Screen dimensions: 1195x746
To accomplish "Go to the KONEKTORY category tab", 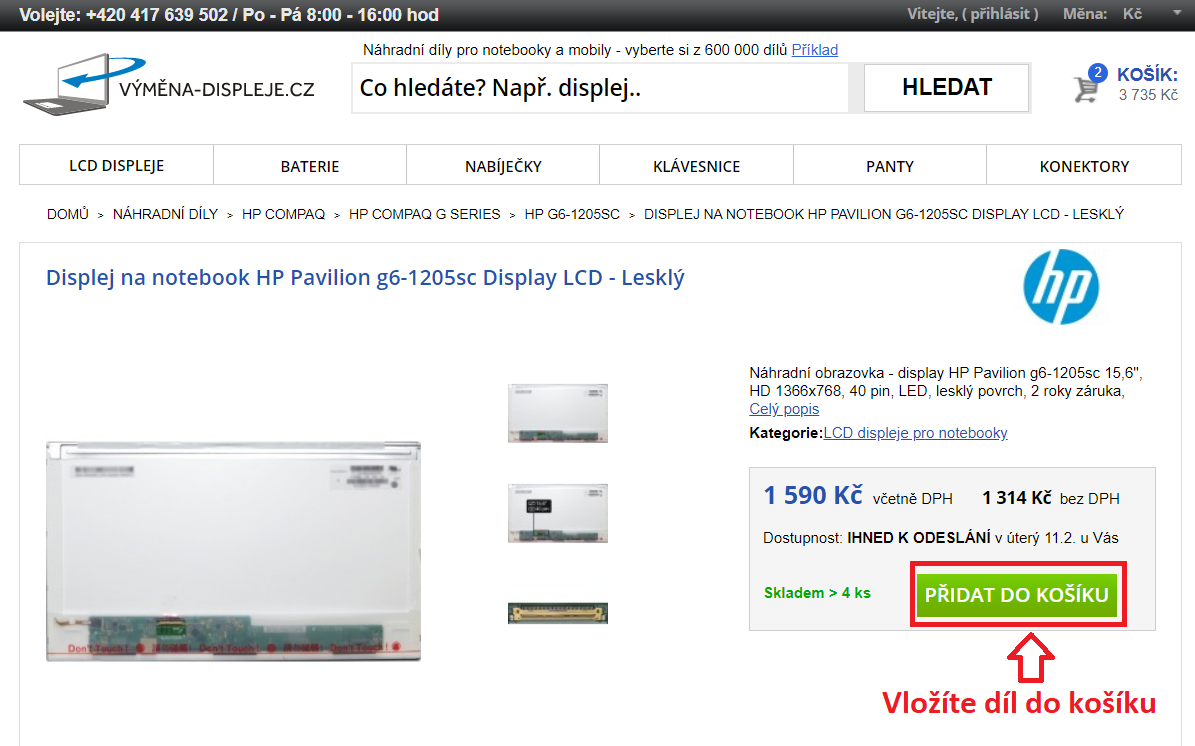I will tap(1084, 165).
